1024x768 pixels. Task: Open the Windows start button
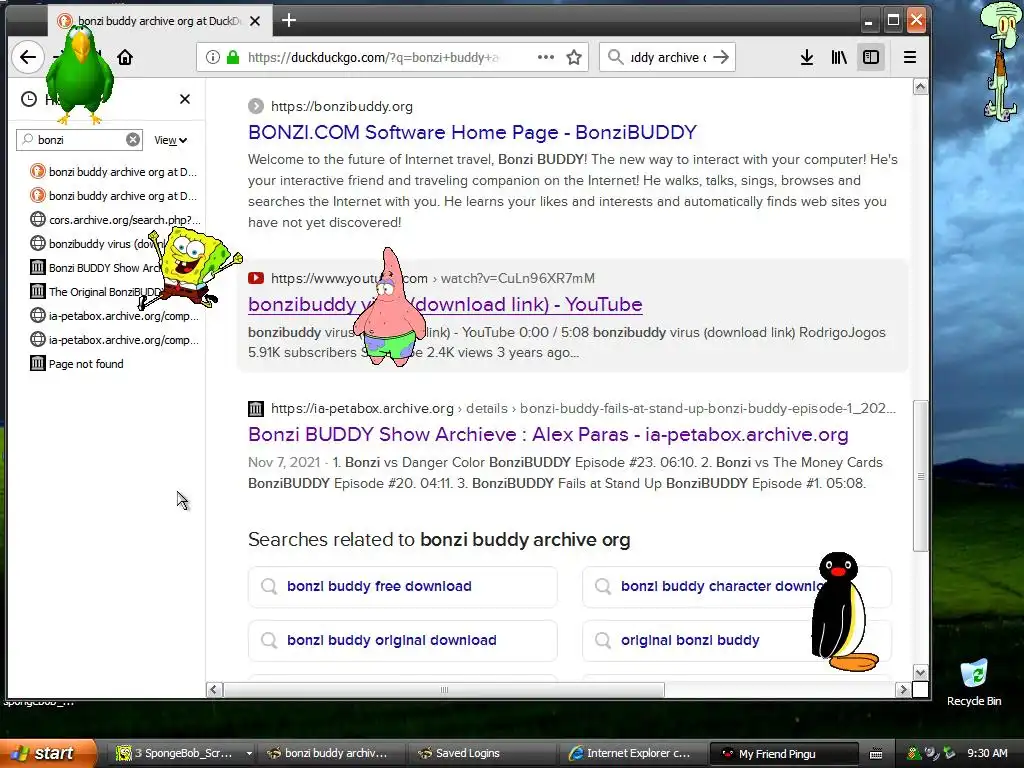47,753
